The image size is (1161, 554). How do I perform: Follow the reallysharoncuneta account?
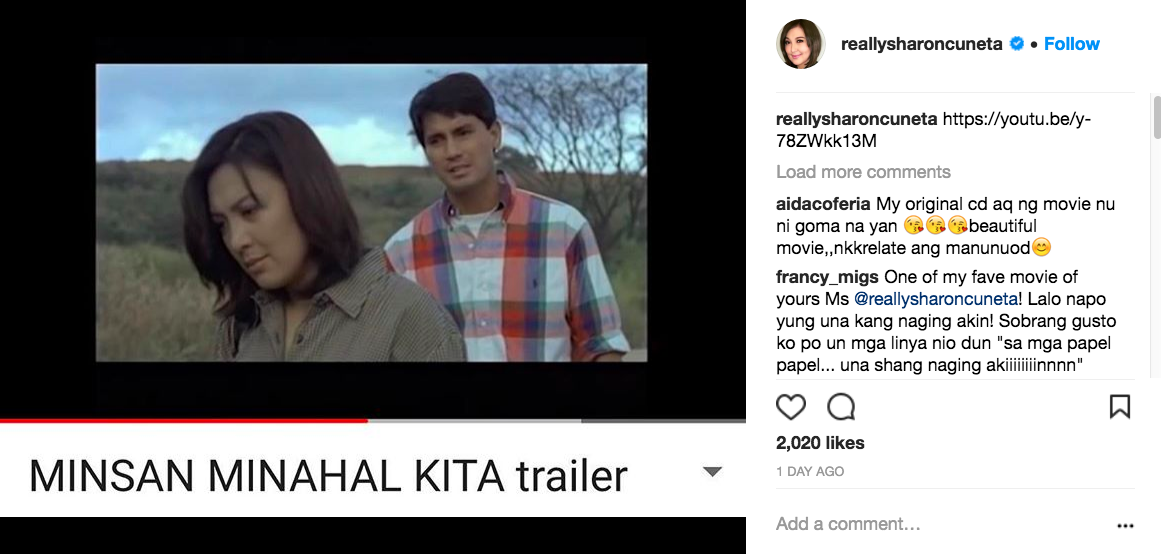click(1071, 44)
